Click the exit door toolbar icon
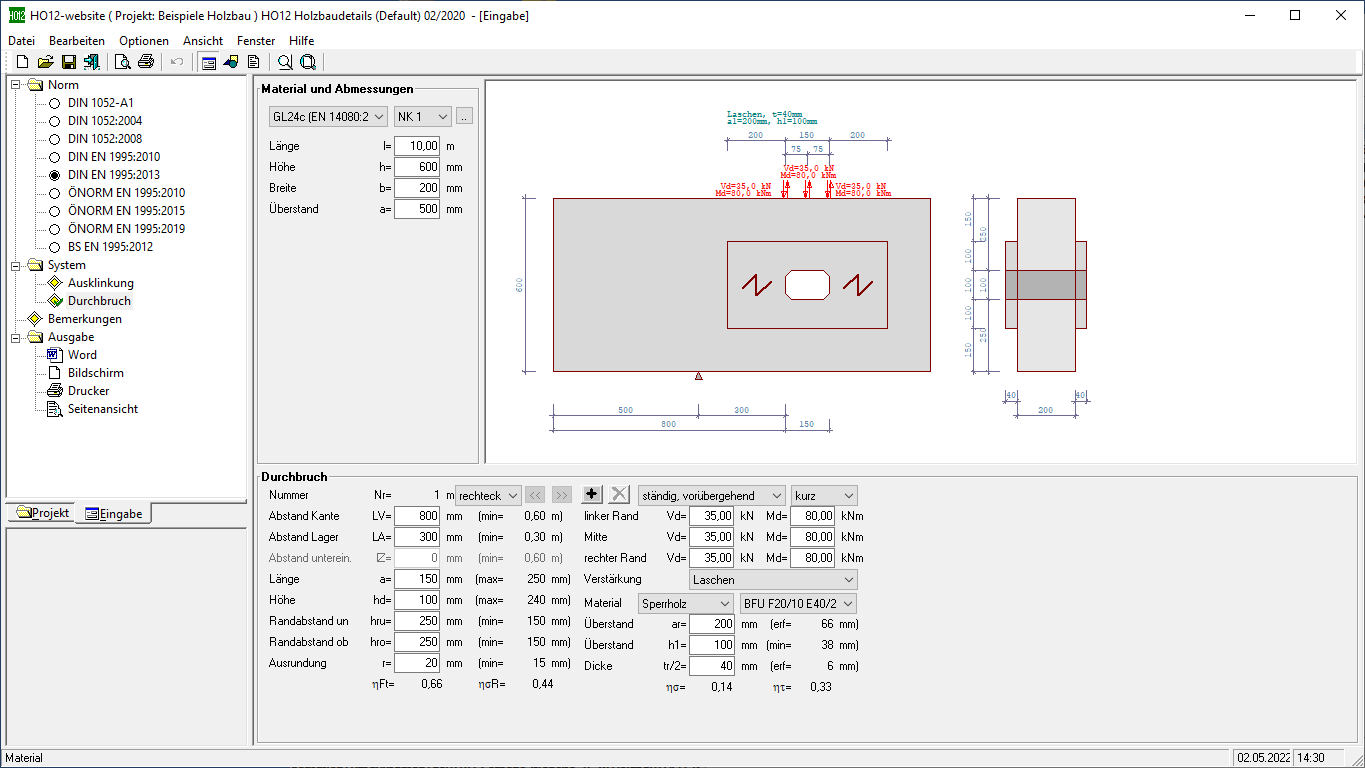 point(92,62)
